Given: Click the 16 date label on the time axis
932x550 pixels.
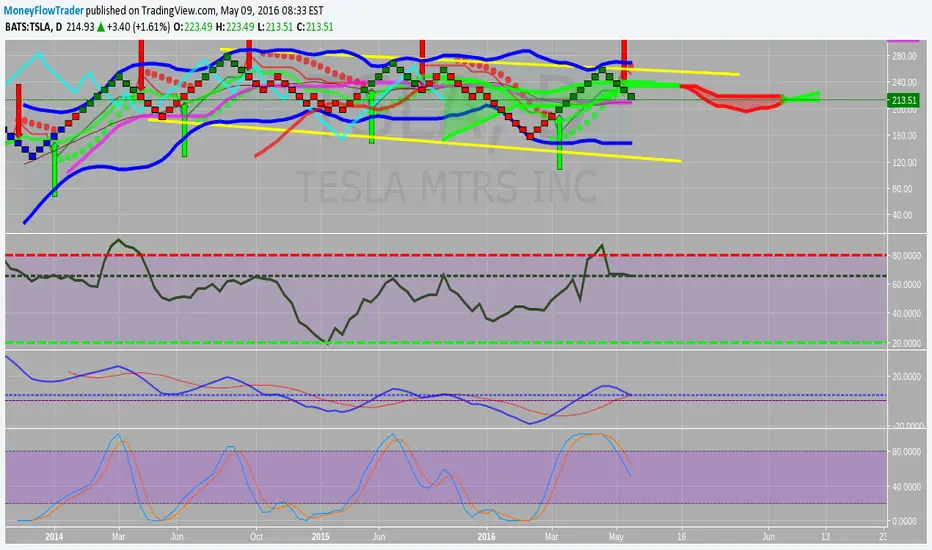Looking at the screenshot, I should click(681, 536).
